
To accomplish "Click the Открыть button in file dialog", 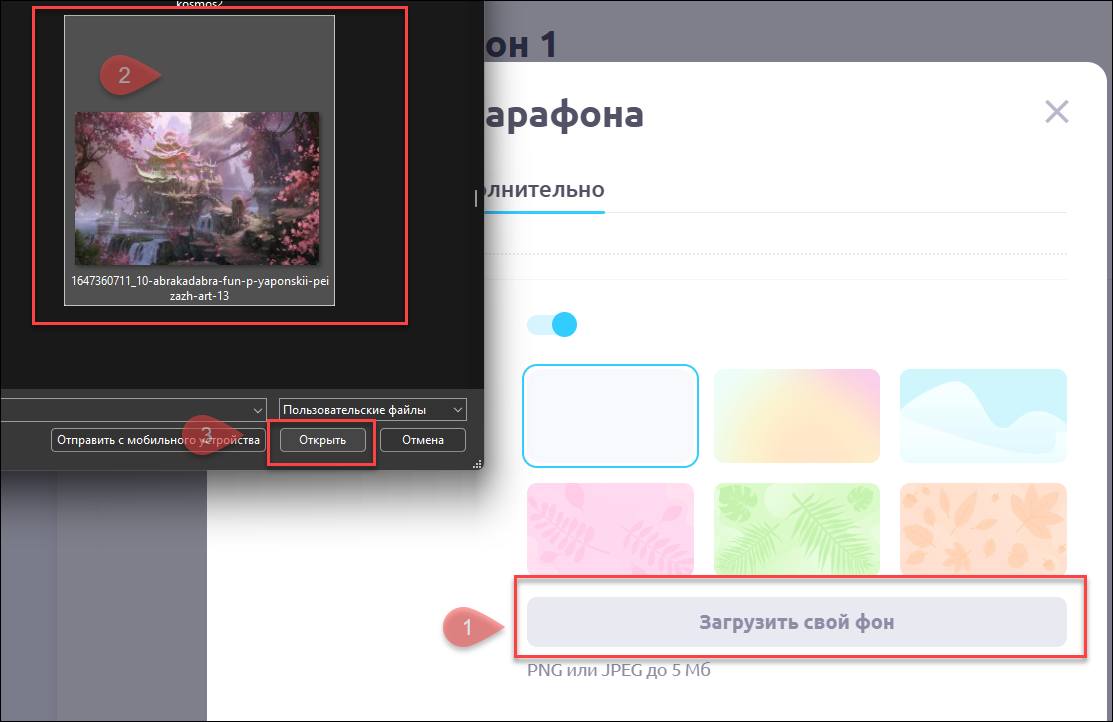I will [322, 440].
